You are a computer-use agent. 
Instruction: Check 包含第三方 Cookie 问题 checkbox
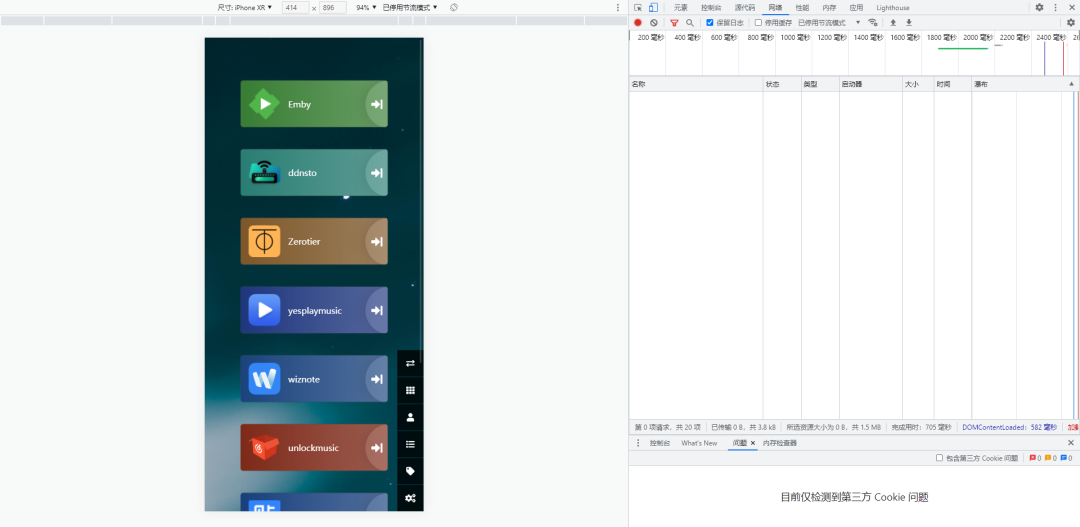click(x=939, y=458)
